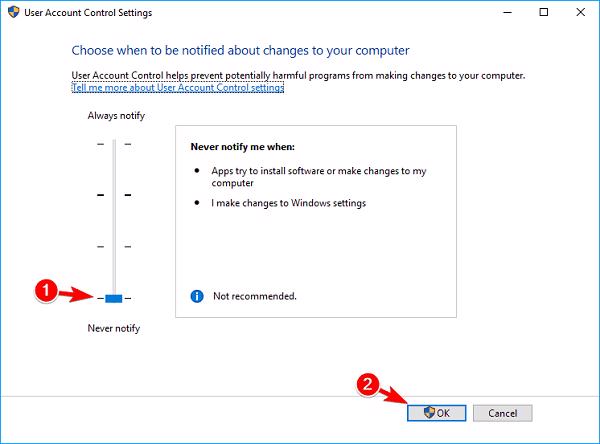Click the UAC shield icon in title bar

click(13, 12)
